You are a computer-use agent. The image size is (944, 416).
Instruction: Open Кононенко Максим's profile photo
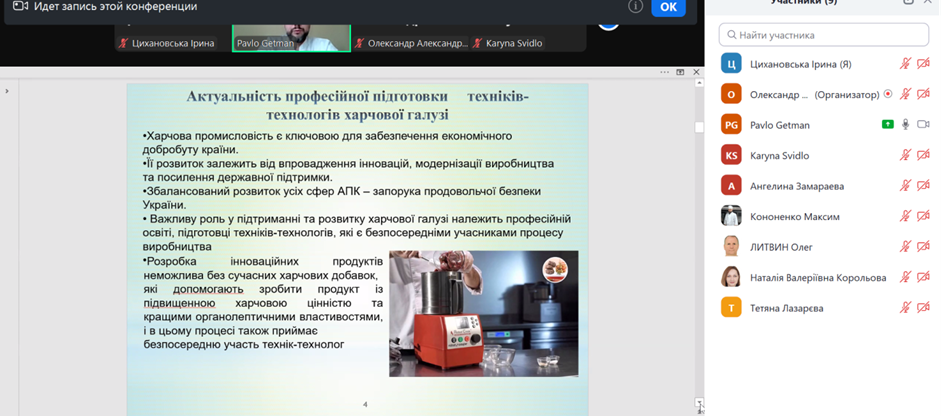(731, 216)
